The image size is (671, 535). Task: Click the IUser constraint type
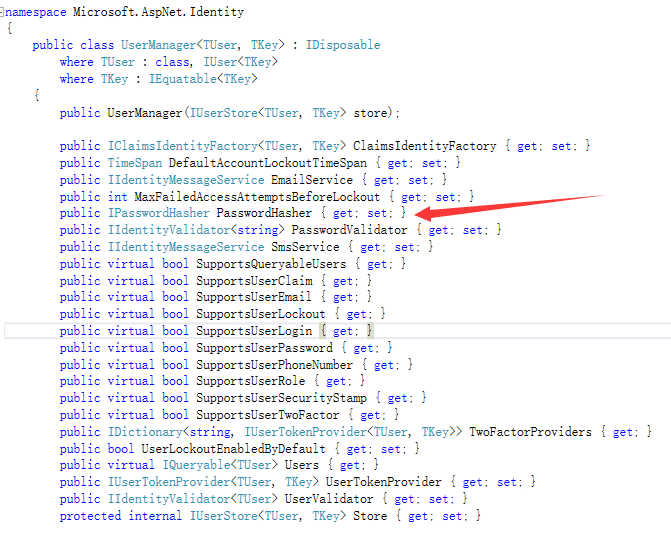(220, 62)
